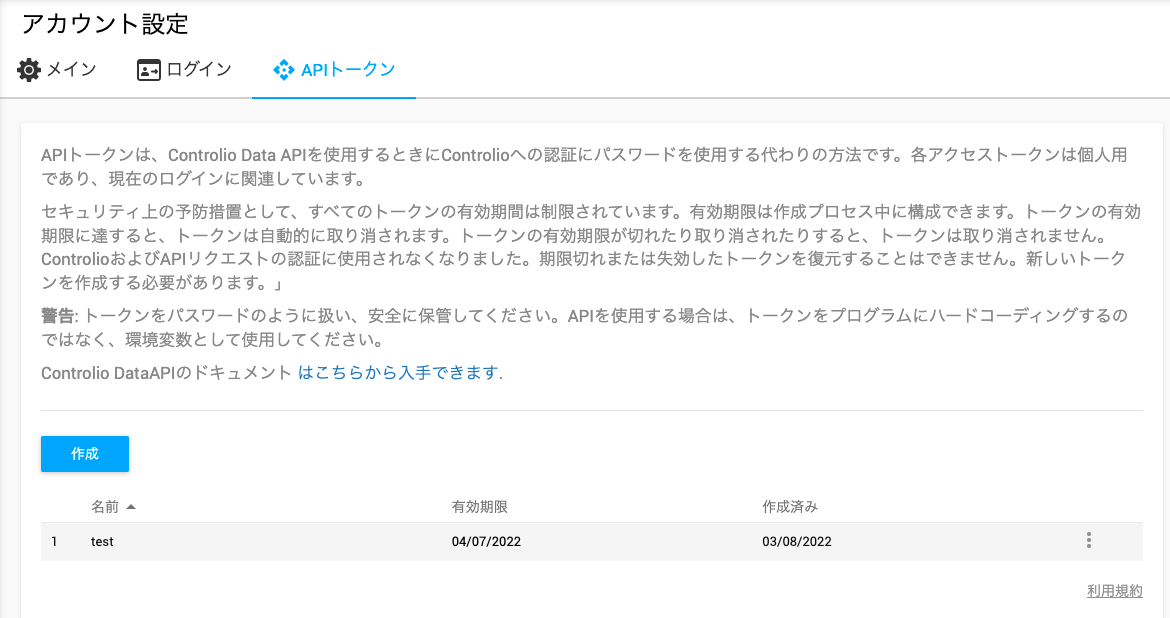Click the blue 作成 button
Screen dimensions: 1170x618
(85, 454)
